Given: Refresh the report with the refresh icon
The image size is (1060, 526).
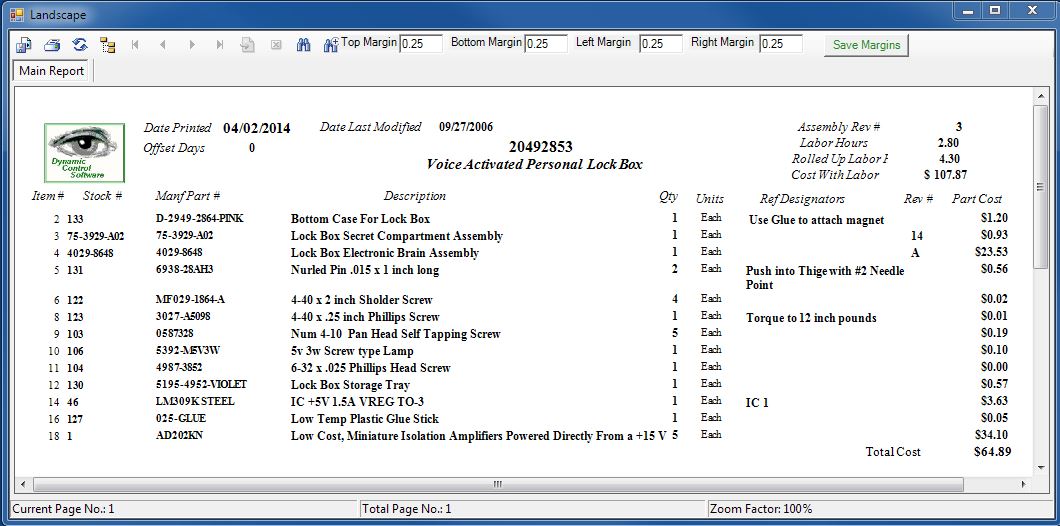Looking at the screenshot, I should tap(79, 45).
